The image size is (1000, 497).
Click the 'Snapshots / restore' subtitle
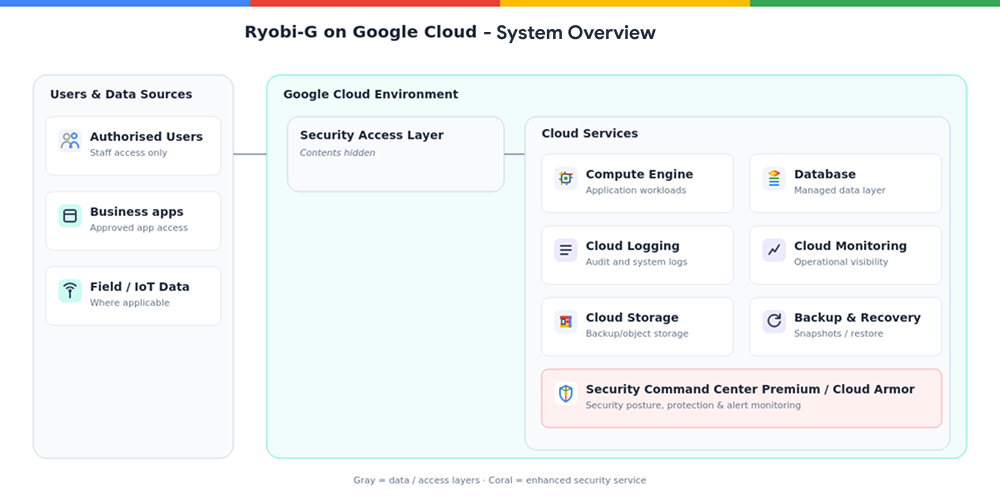pos(839,333)
